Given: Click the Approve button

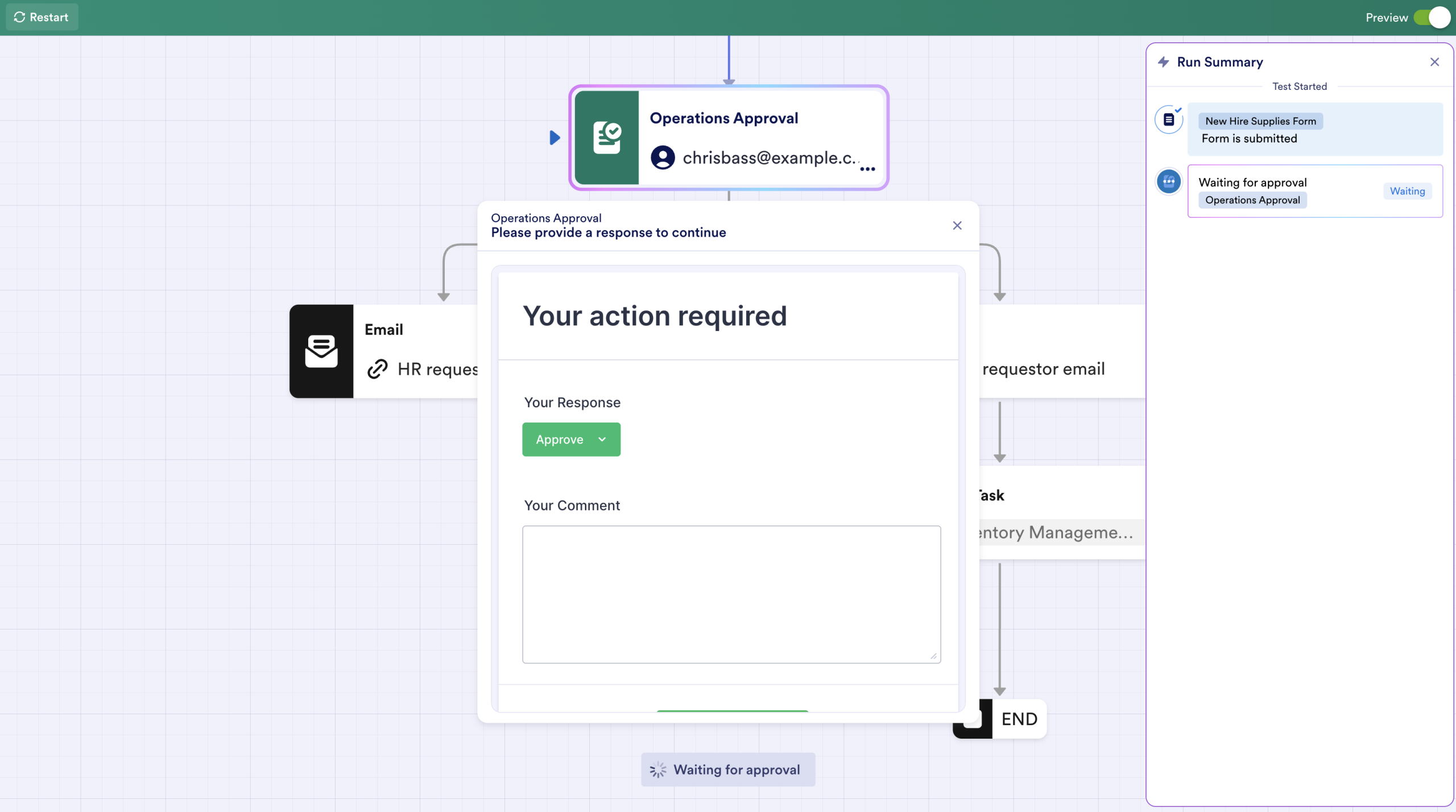Looking at the screenshot, I should tap(560, 439).
